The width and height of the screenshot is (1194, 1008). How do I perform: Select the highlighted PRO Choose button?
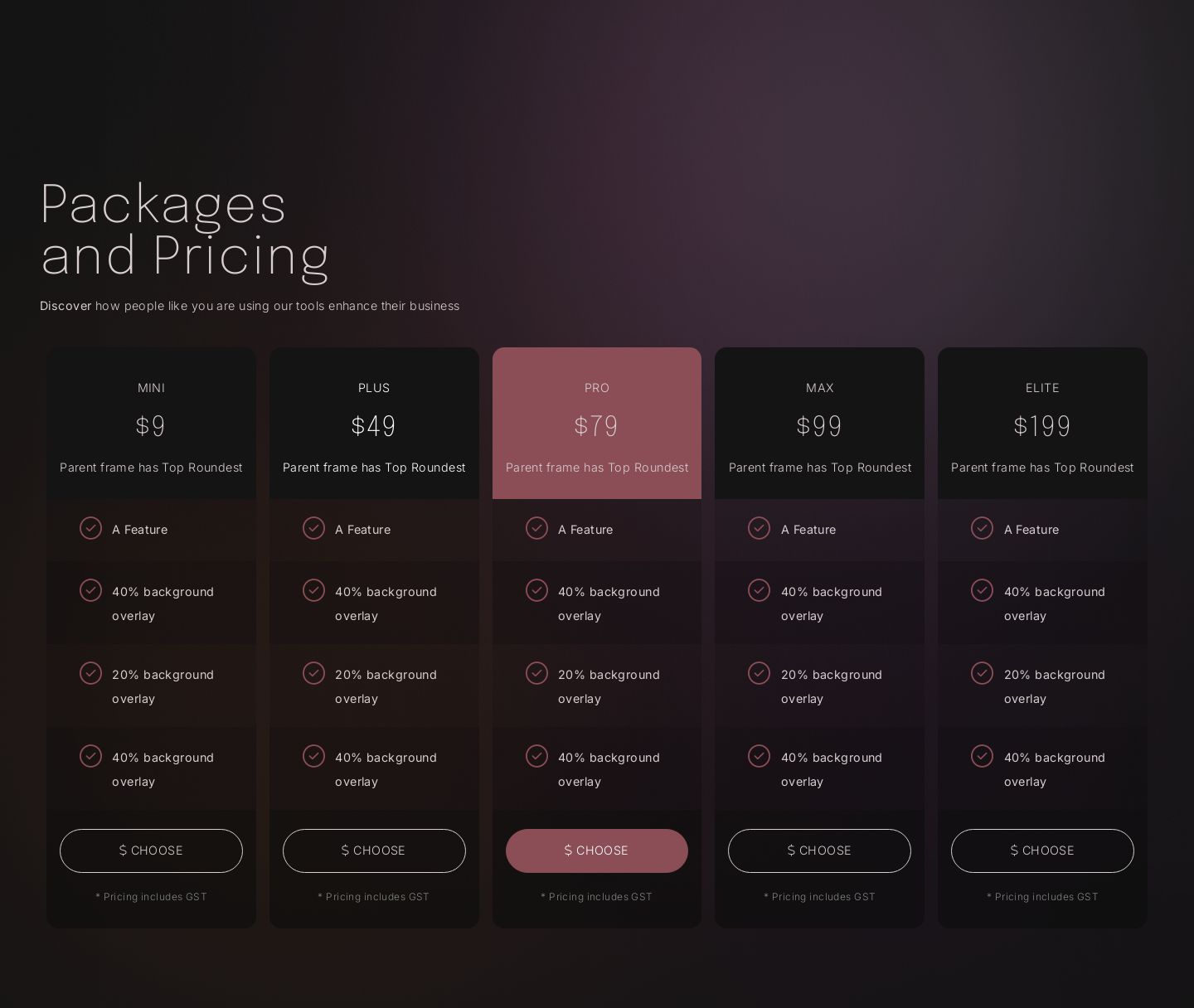[597, 850]
